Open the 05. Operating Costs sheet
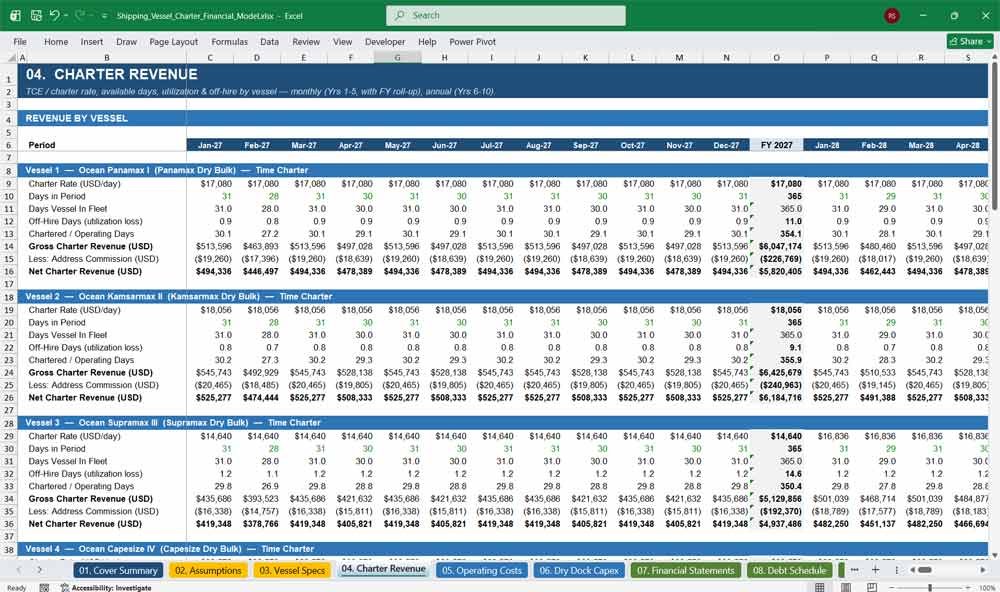 tap(482, 570)
